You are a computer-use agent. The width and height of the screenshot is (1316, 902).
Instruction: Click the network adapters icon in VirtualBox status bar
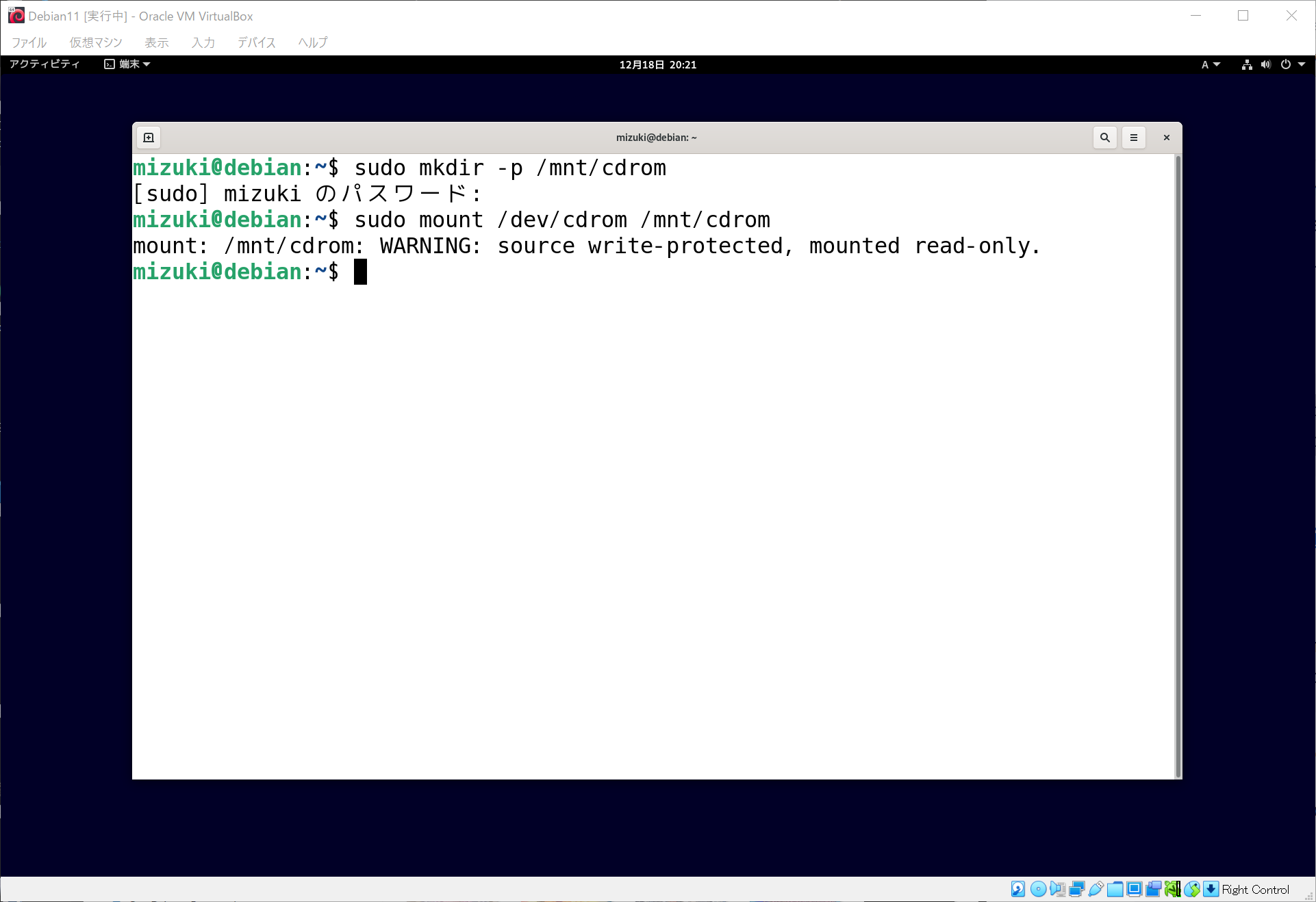(x=1076, y=889)
